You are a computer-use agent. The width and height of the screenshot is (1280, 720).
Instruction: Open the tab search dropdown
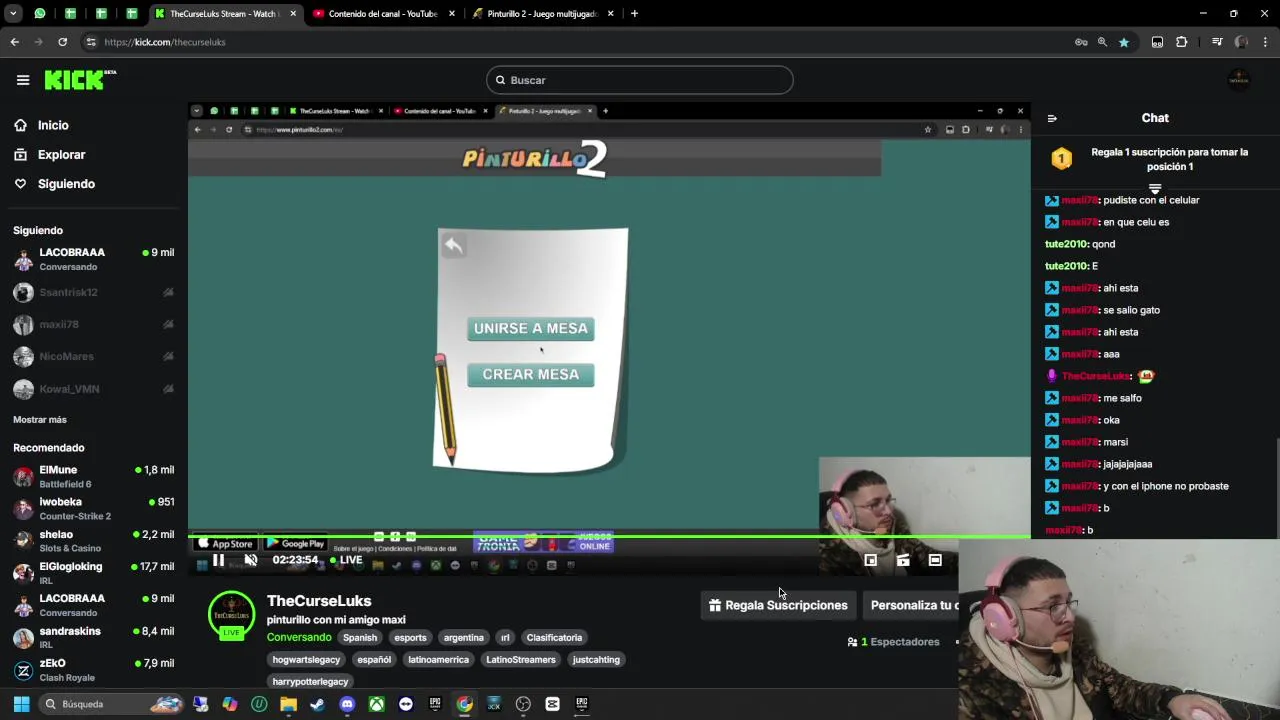click(13, 14)
